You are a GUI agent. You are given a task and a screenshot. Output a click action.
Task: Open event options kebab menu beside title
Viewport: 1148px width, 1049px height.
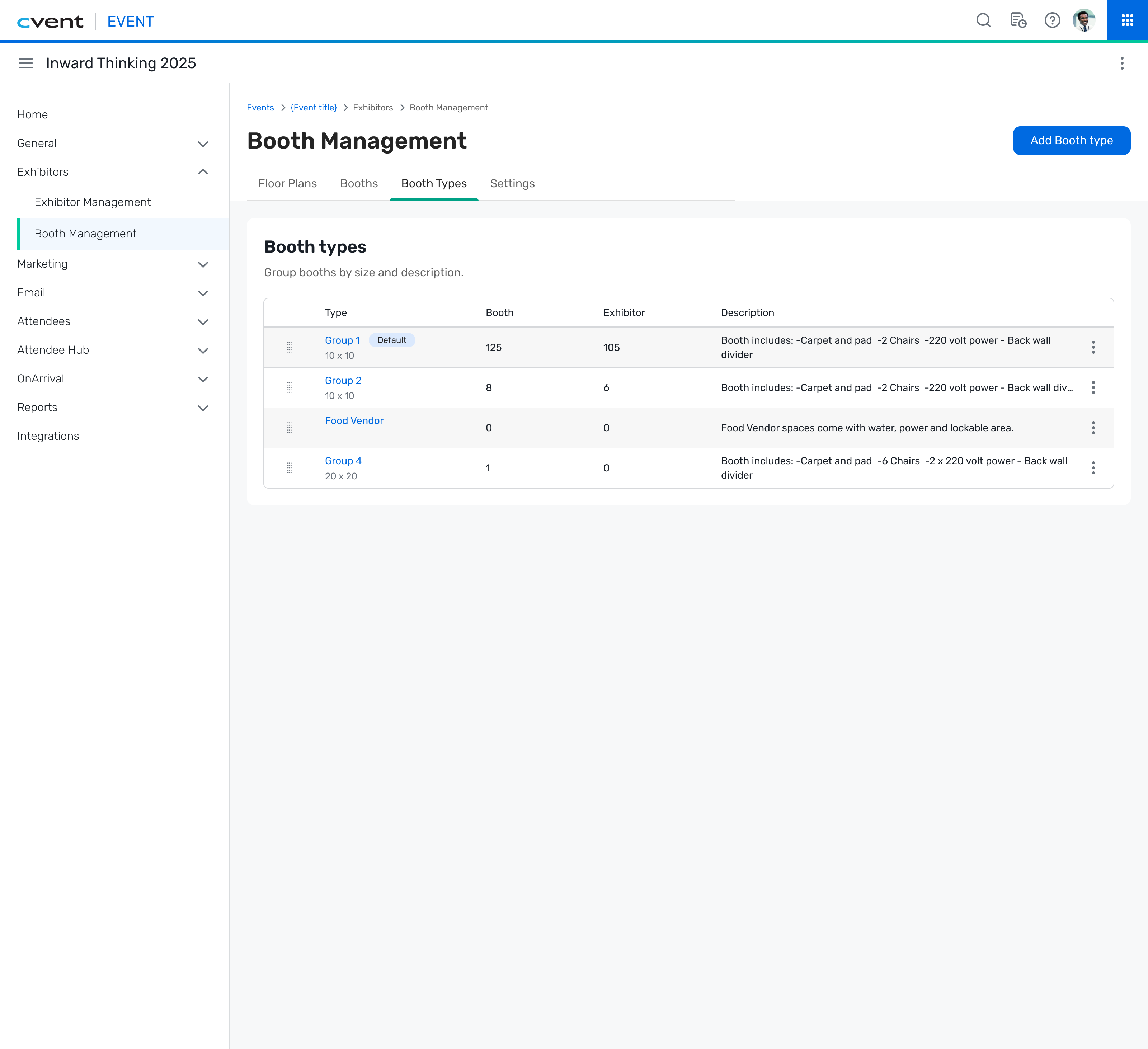pos(1122,63)
